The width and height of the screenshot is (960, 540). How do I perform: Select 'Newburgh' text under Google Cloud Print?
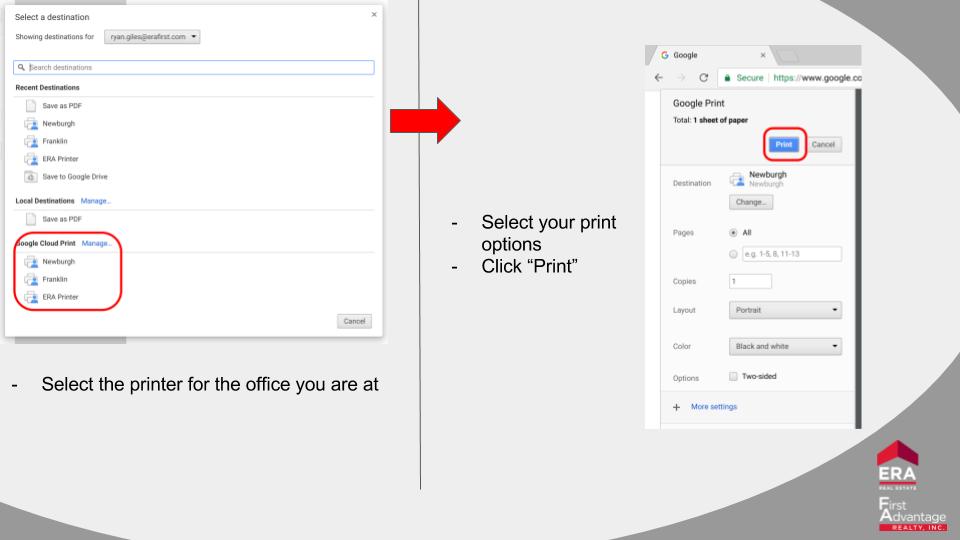tap(59, 262)
